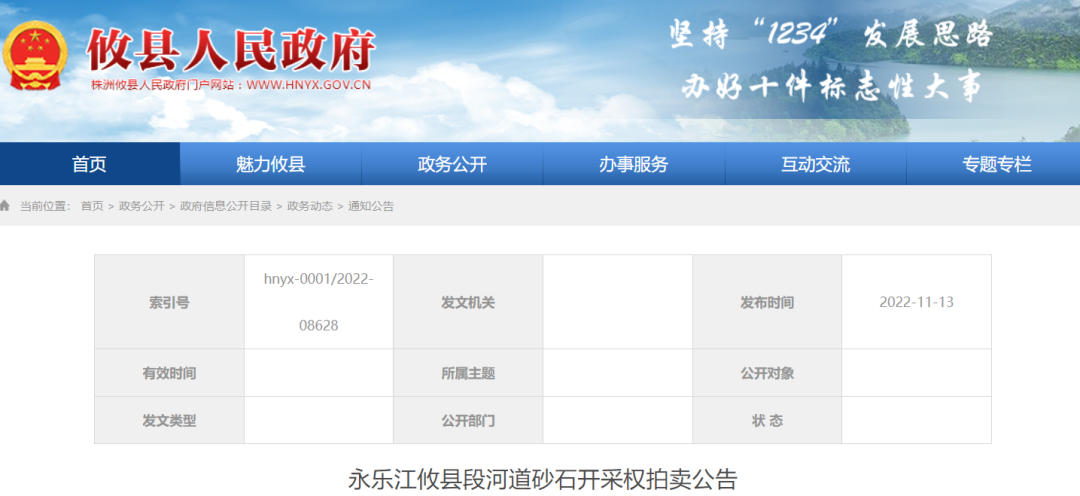Viewport: 1080px width, 496px height.
Task: Click the 坚持"1234"发展思路 banner slogan
Action: click(x=830, y=35)
